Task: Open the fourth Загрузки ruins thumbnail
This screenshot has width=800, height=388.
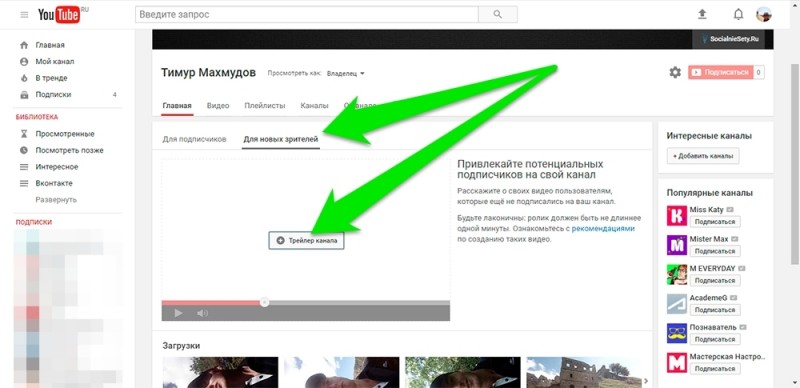Action: (x=584, y=372)
